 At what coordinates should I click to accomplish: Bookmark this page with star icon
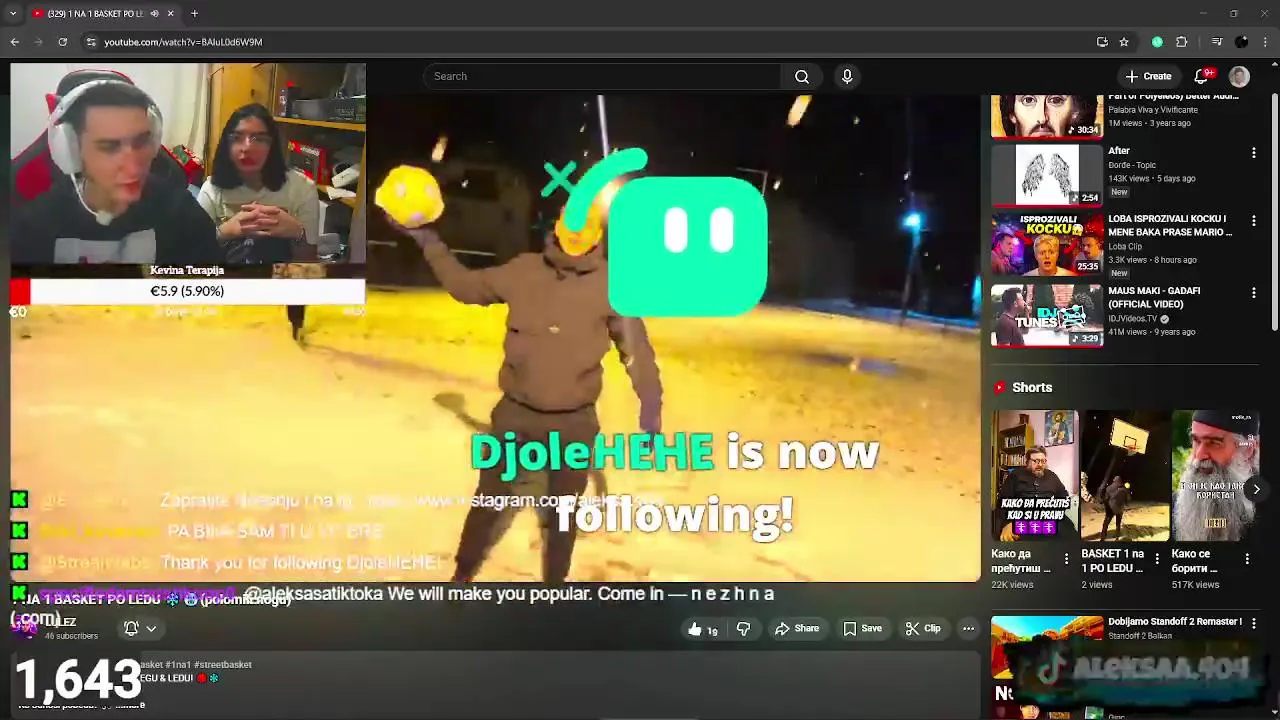1124,42
